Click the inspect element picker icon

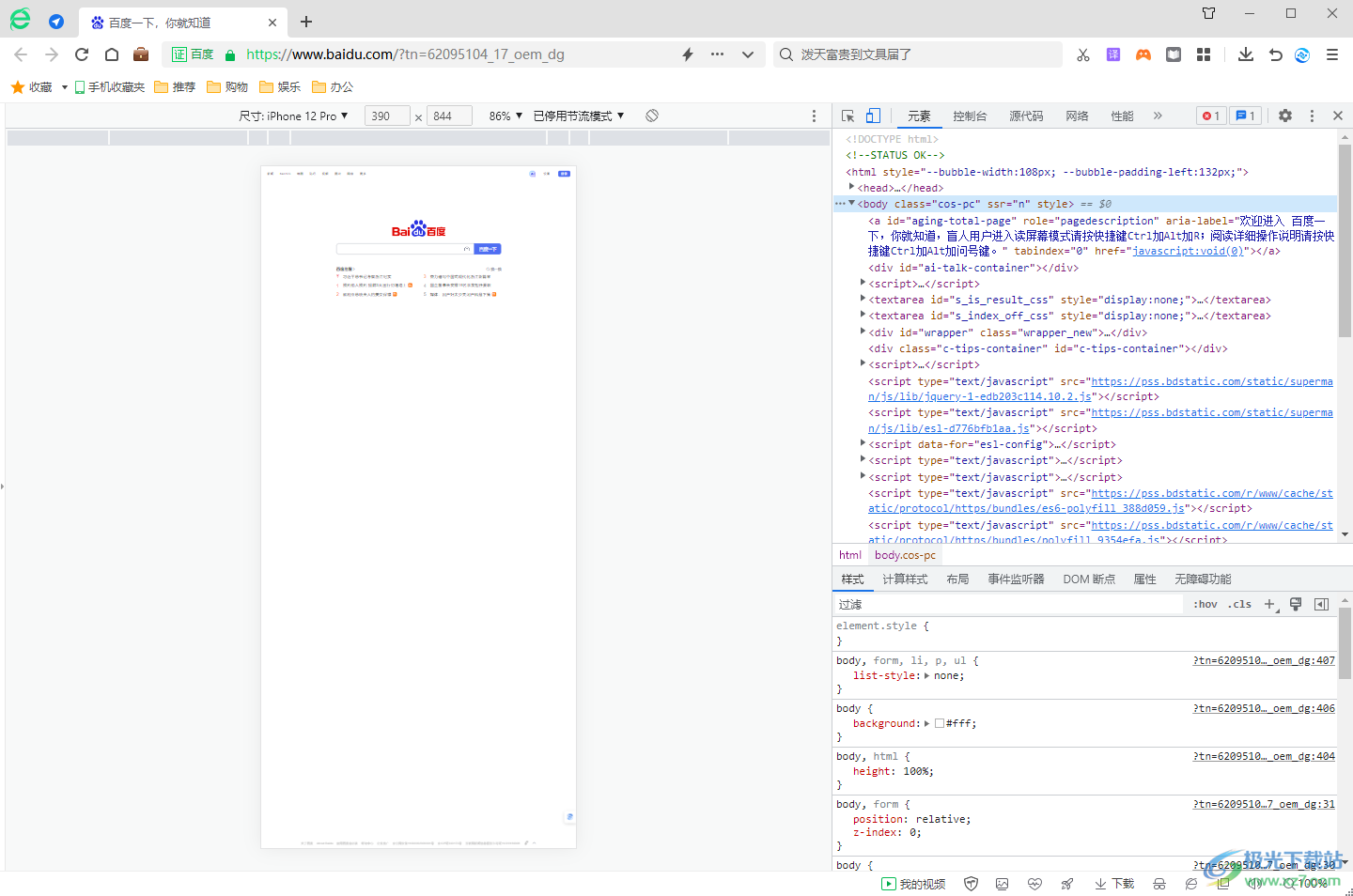(x=848, y=116)
